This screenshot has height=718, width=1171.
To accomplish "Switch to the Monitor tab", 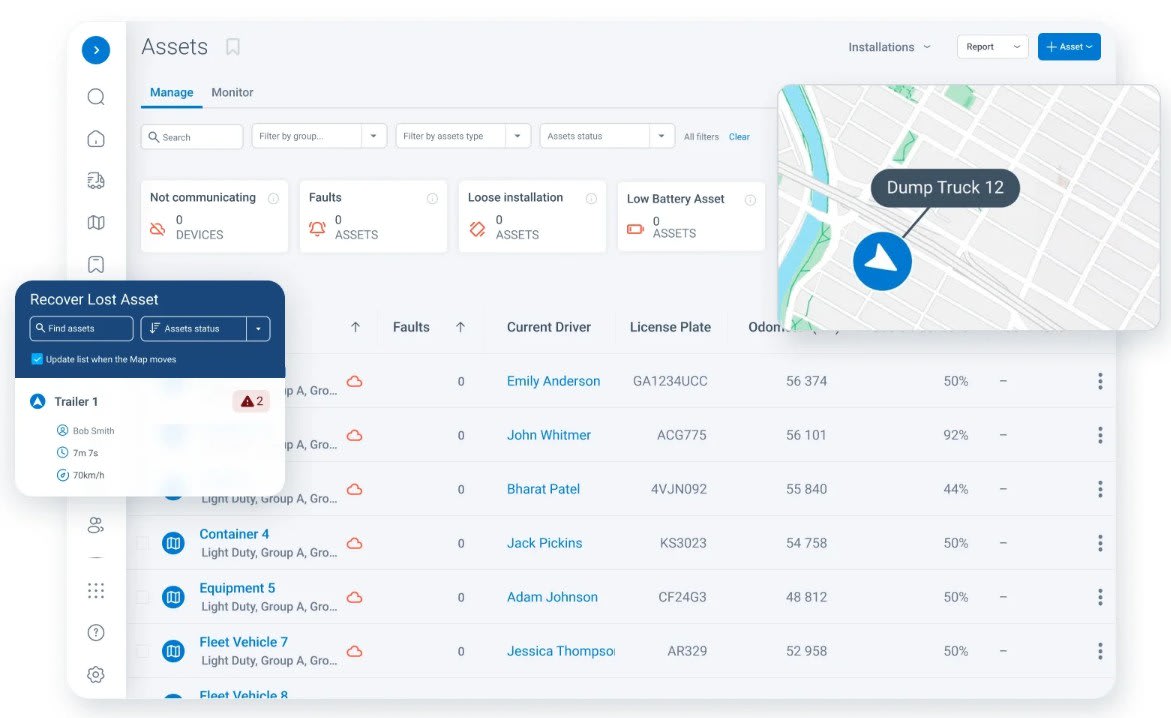I will coord(232,93).
